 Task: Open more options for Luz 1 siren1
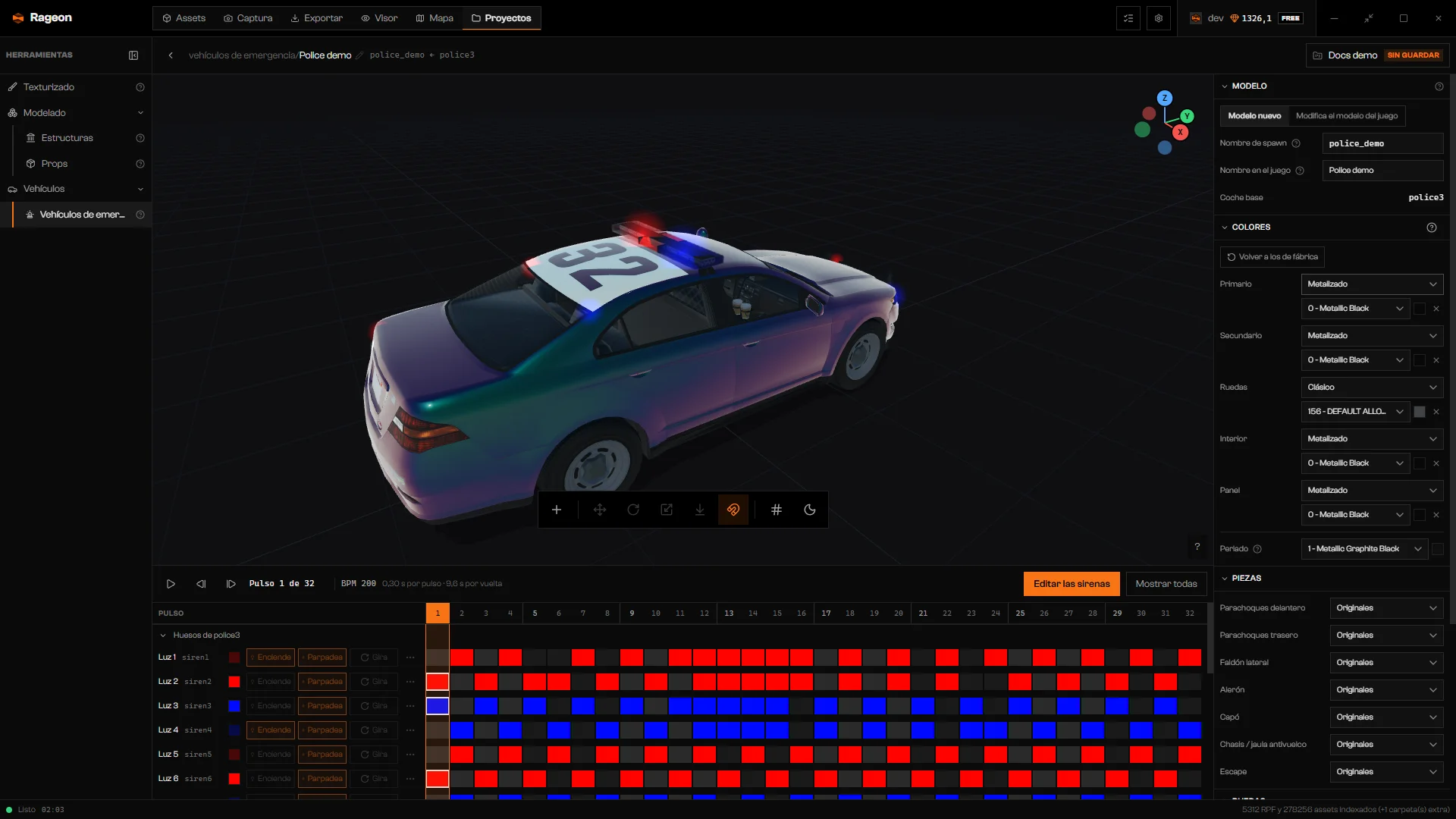coord(410,657)
